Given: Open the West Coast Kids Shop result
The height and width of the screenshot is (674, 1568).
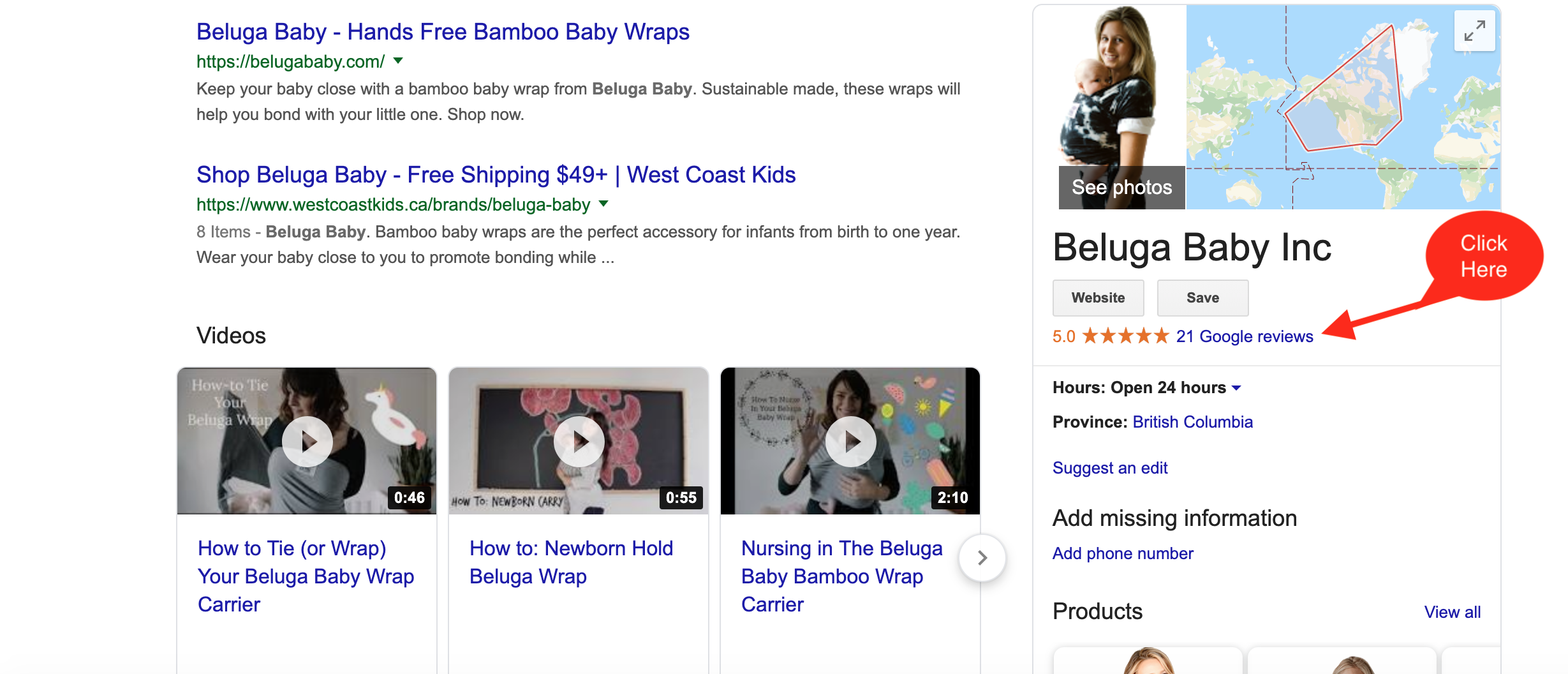Looking at the screenshot, I should point(496,175).
